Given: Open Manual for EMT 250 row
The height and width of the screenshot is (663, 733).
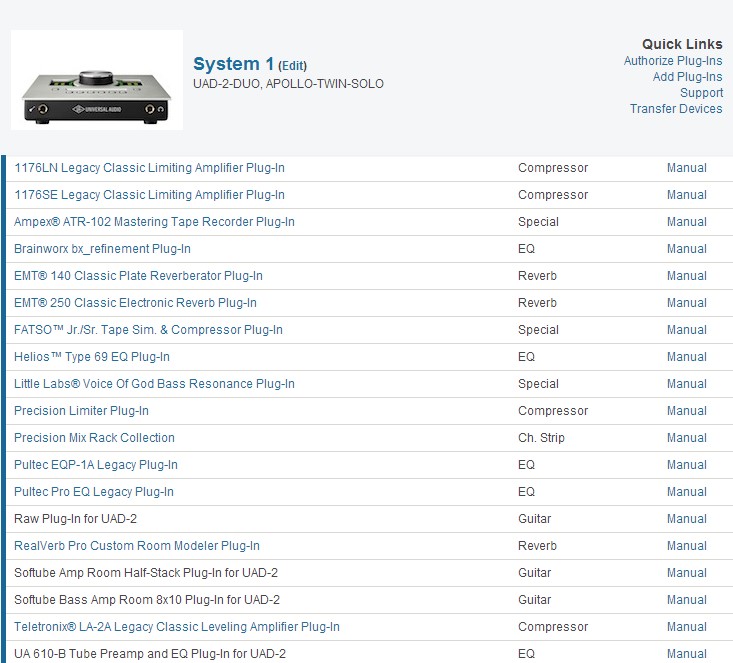Looking at the screenshot, I should [x=687, y=303].
